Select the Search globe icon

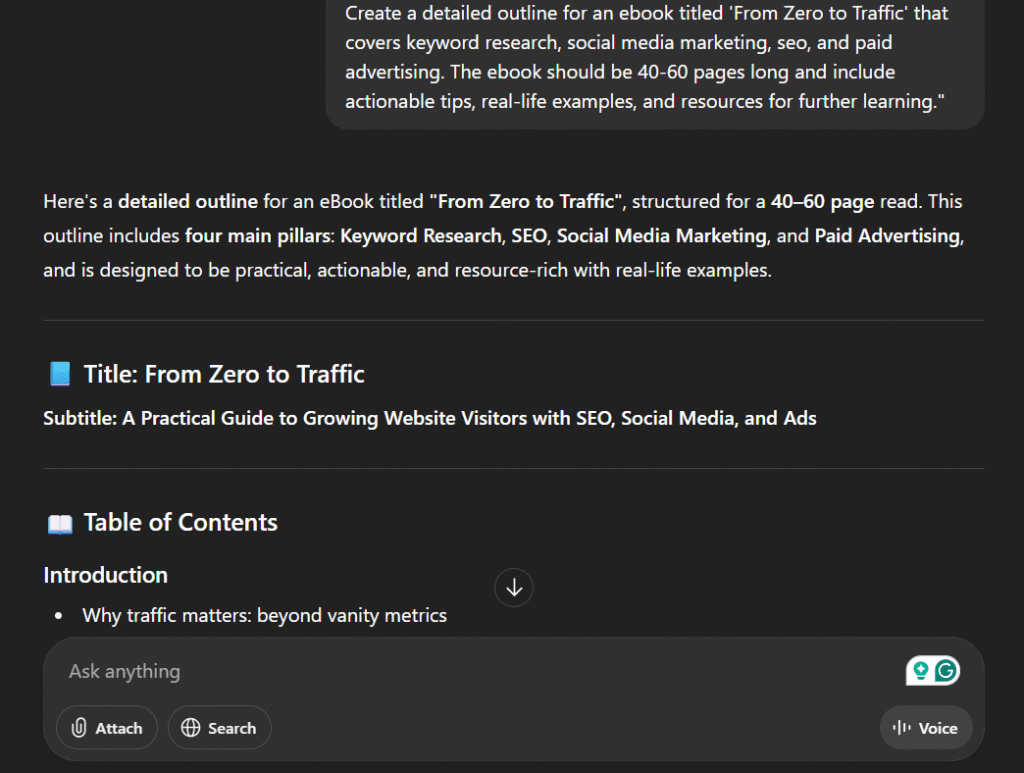191,728
